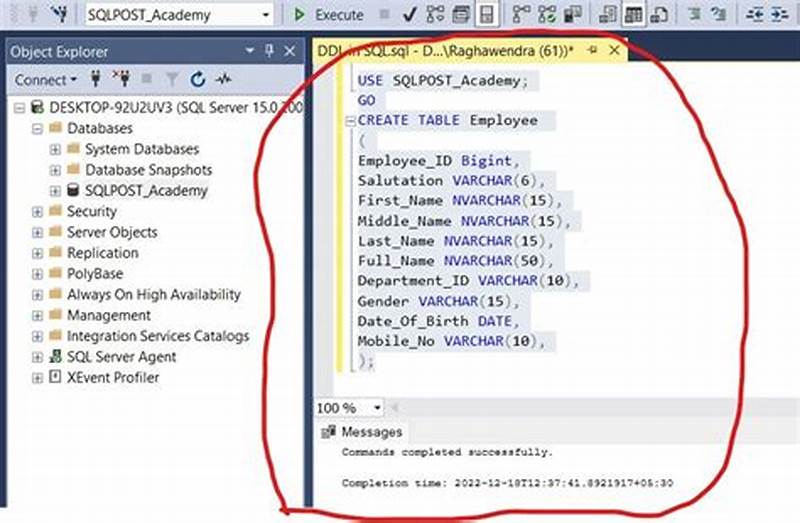800x523 pixels.
Task: Click the Employee_ID Bigint line
Action: 439,161
